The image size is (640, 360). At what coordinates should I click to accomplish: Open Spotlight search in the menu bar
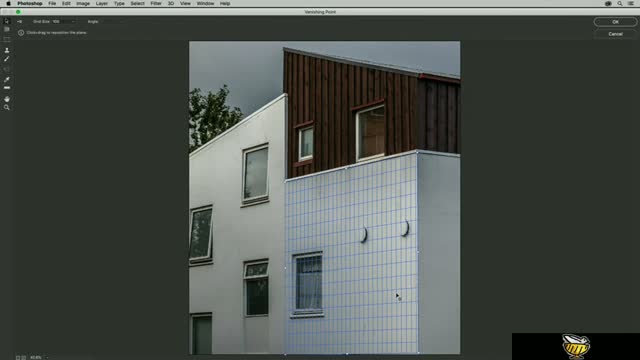[620, 3]
